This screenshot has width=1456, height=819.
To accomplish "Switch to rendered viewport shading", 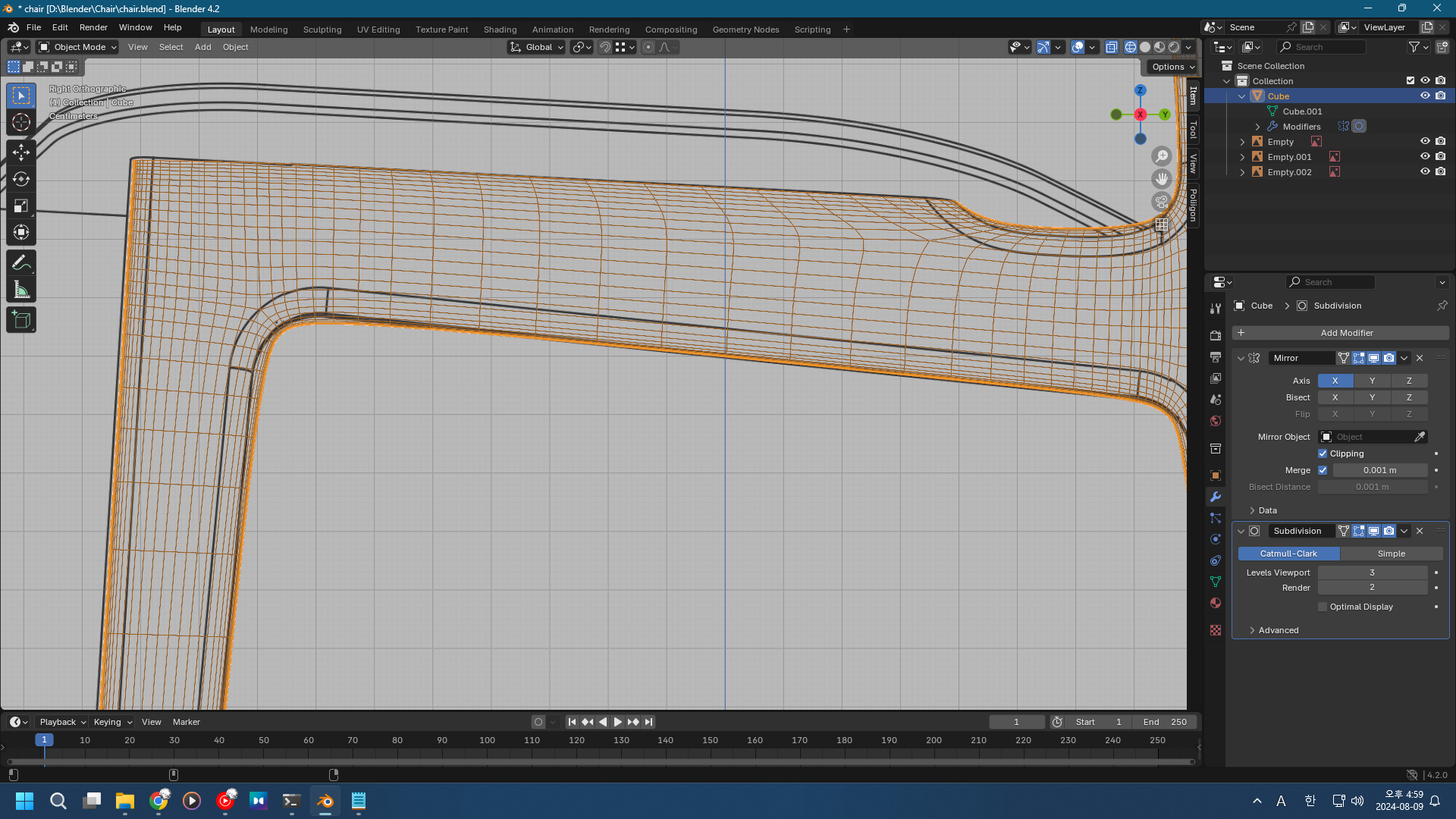I will (x=1174, y=47).
